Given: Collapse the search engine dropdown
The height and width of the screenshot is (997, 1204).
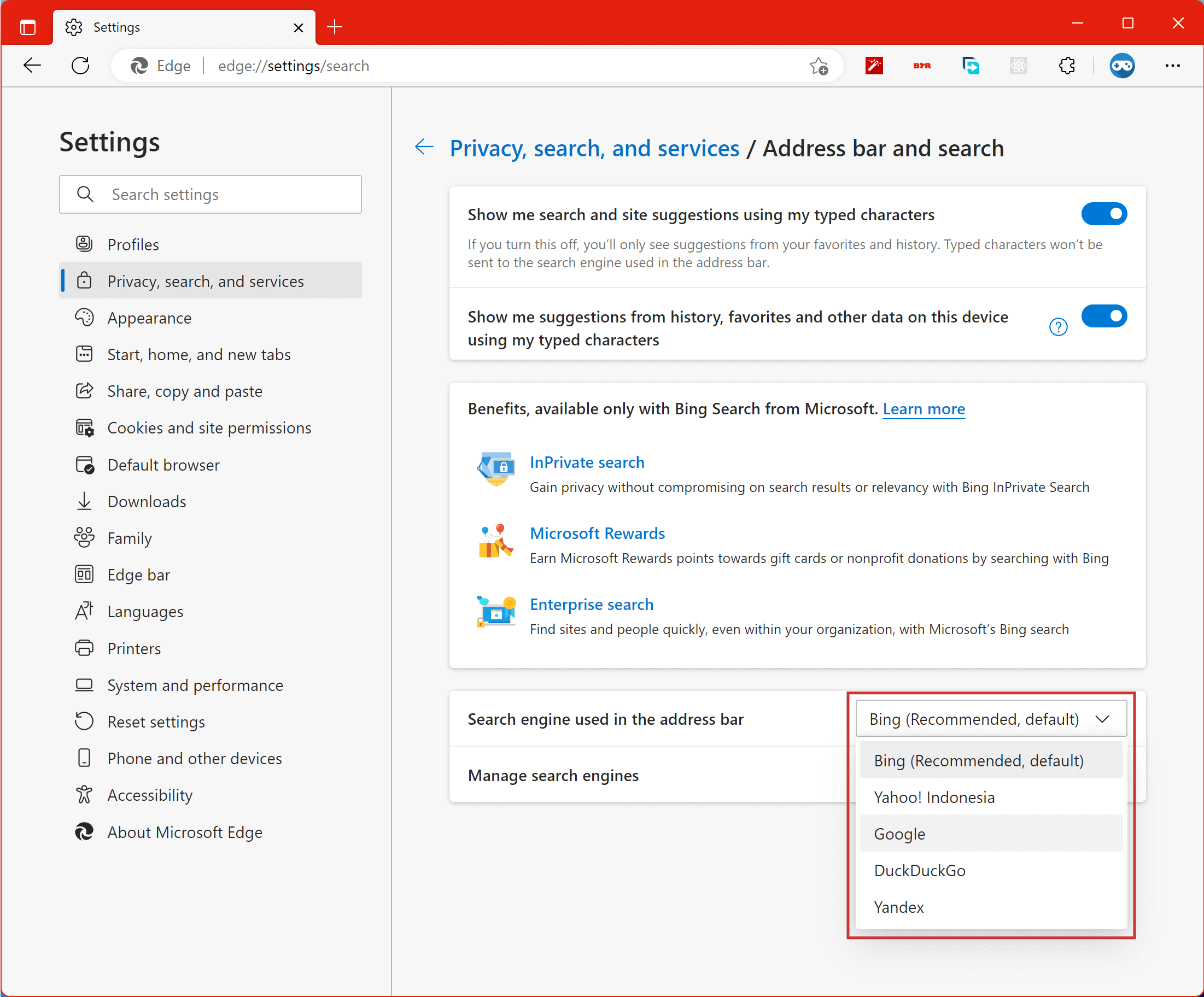Looking at the screenshot, I should tap(991, 719).
